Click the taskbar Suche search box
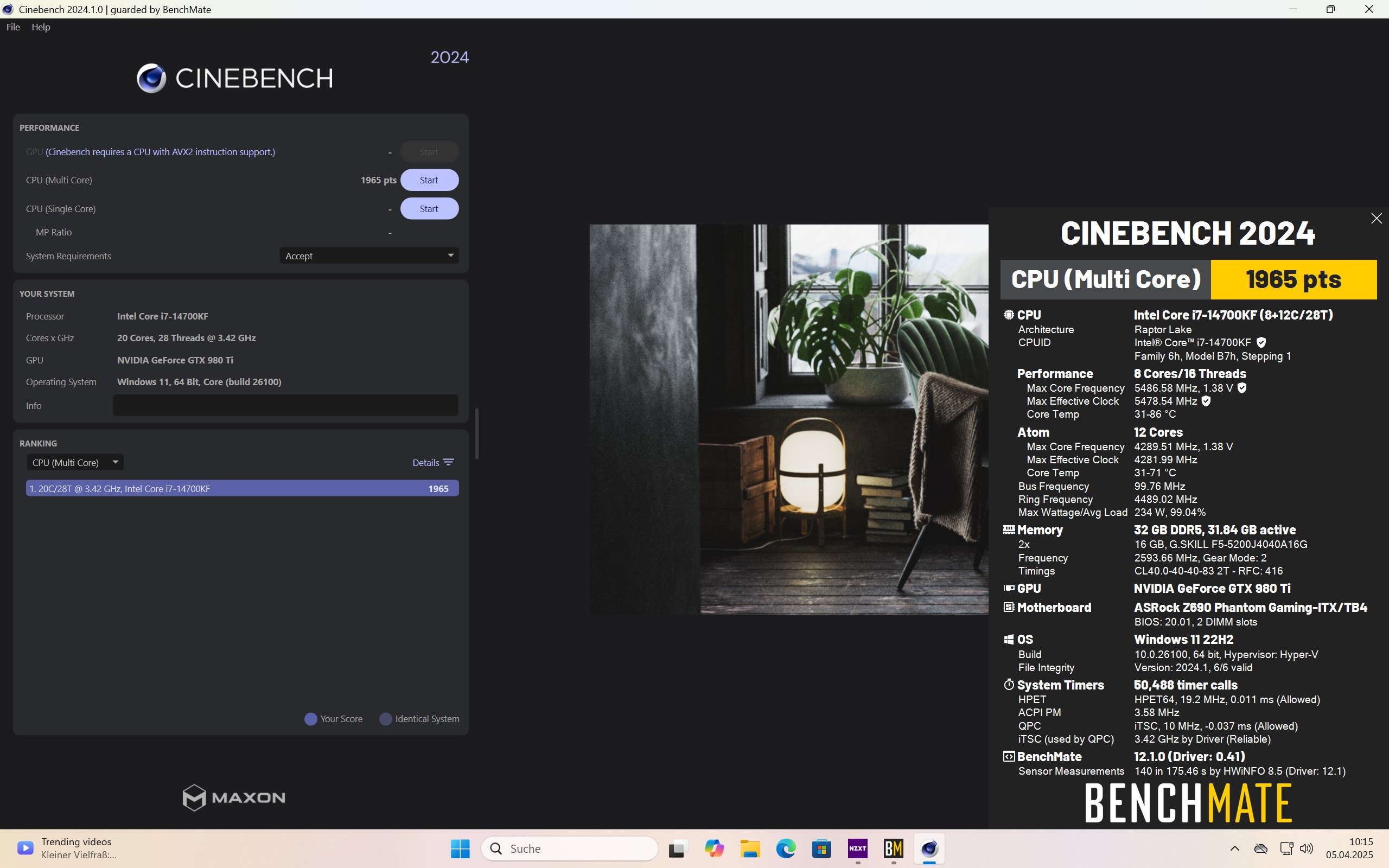The image size is (1389, 868). 569,848
